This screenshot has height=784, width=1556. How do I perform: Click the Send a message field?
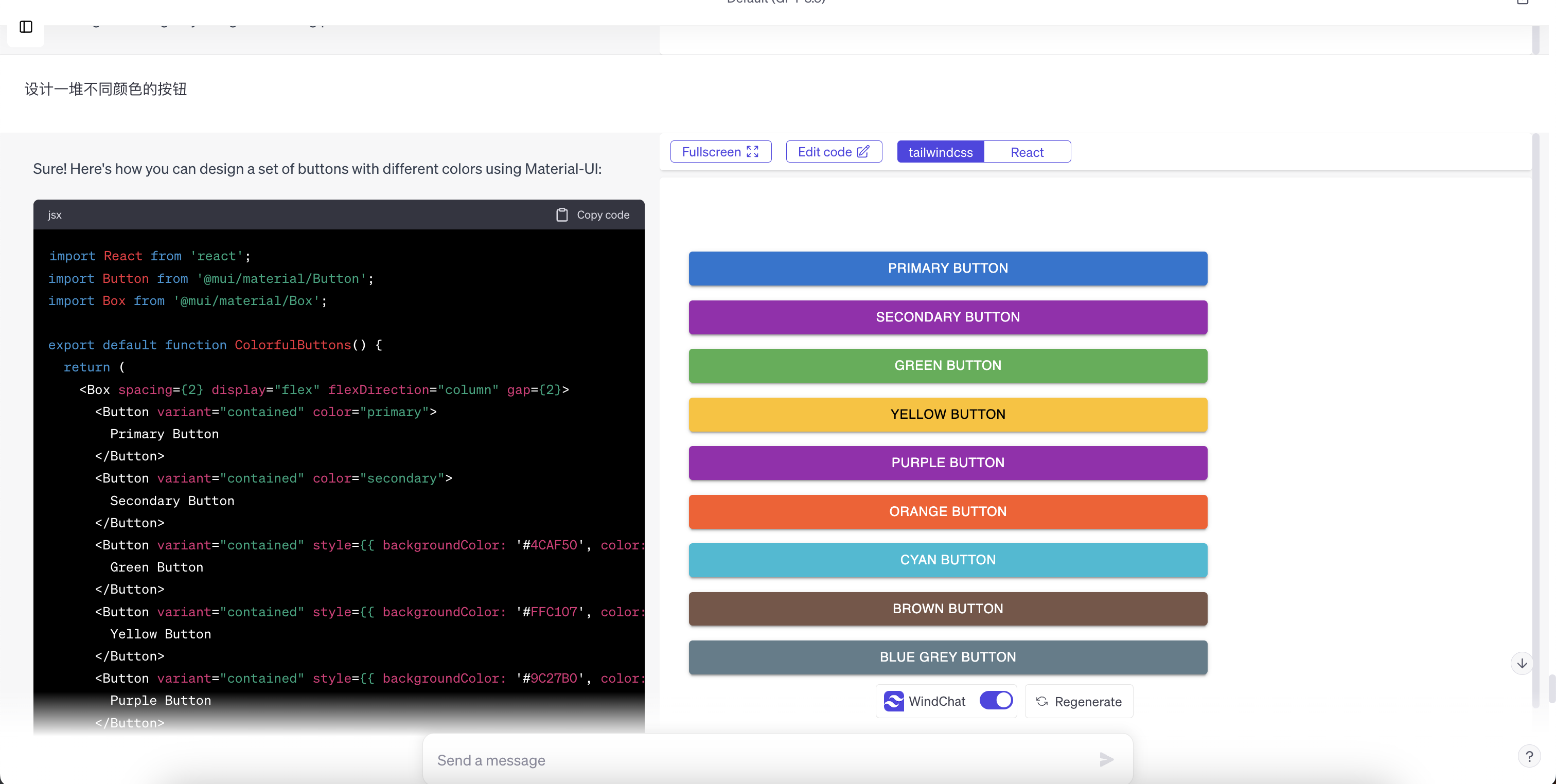pyautogui.click(x=761, y=760)
